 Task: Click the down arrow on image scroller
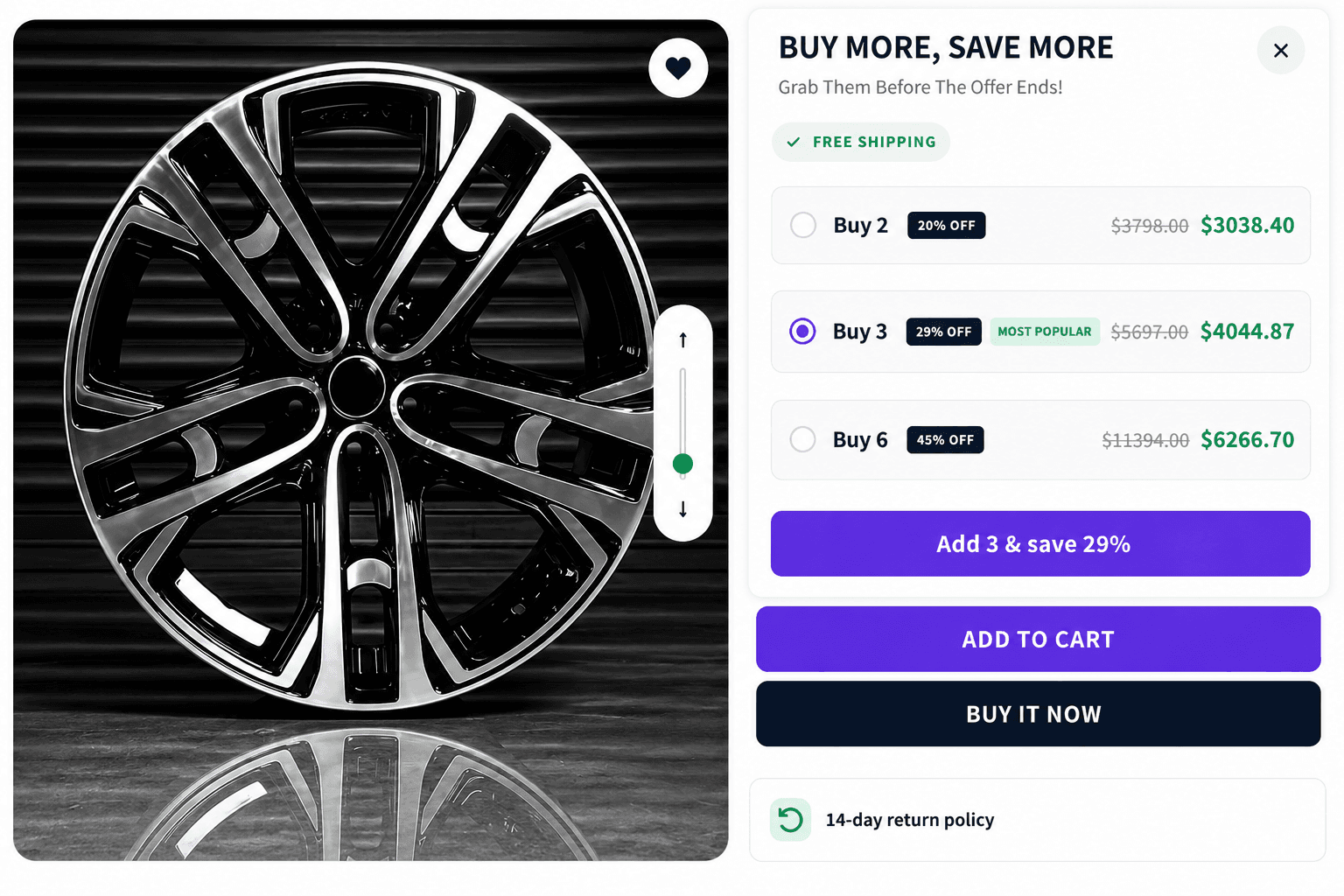point(683,509)
